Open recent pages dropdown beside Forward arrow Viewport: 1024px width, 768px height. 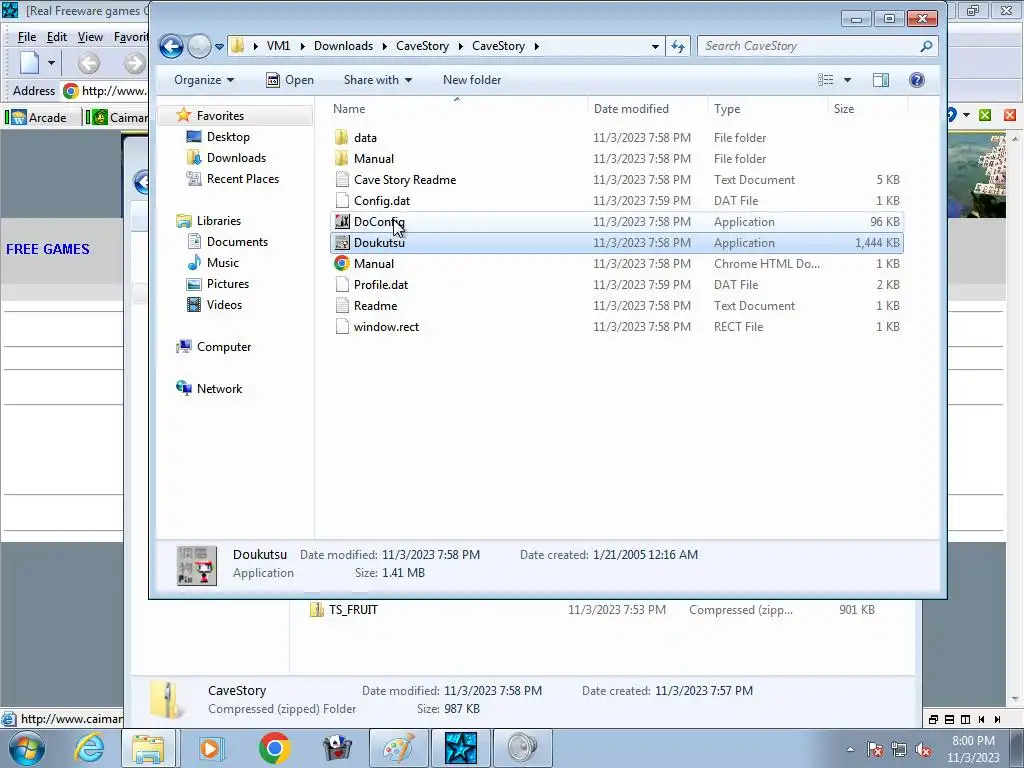tap(219, 46)
